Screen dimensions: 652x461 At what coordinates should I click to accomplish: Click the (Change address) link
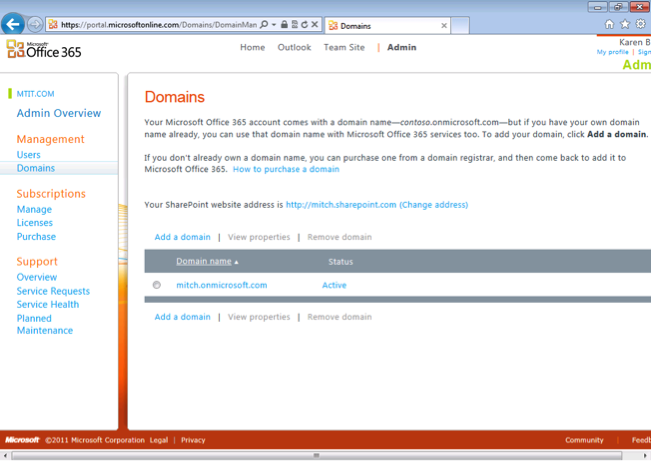click(434, 205)
